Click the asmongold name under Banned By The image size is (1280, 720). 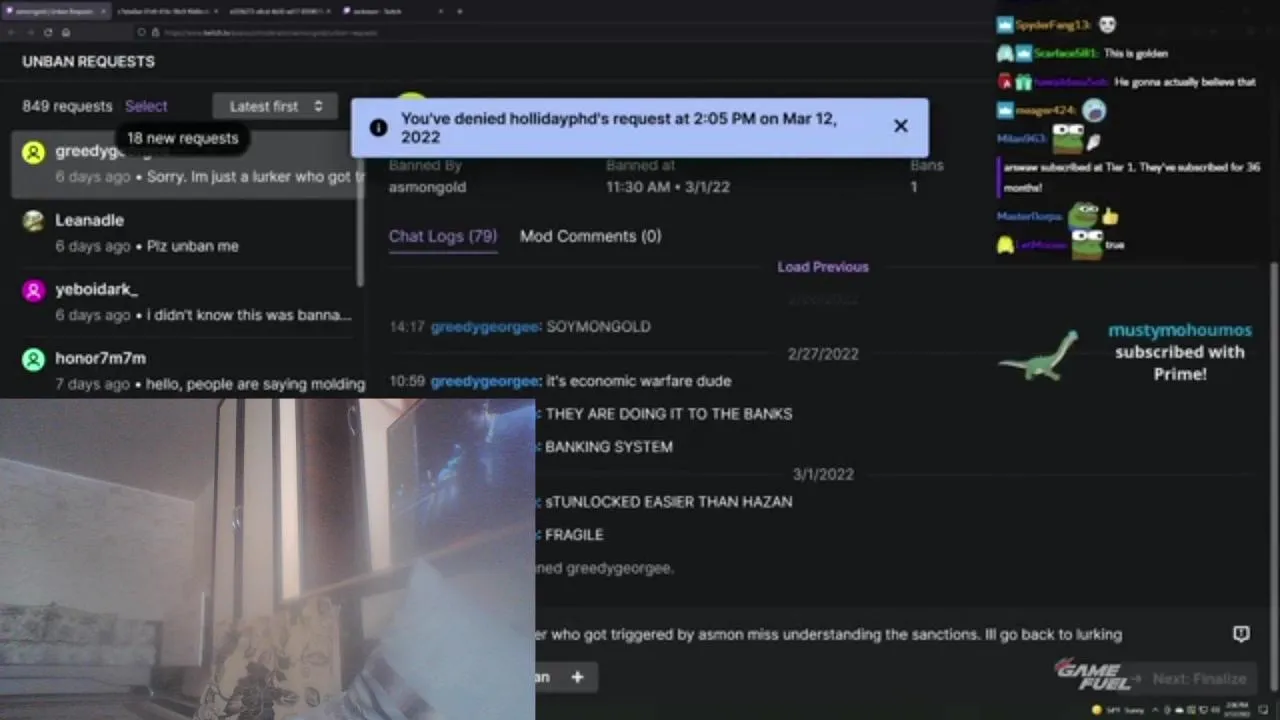point(427,187)
